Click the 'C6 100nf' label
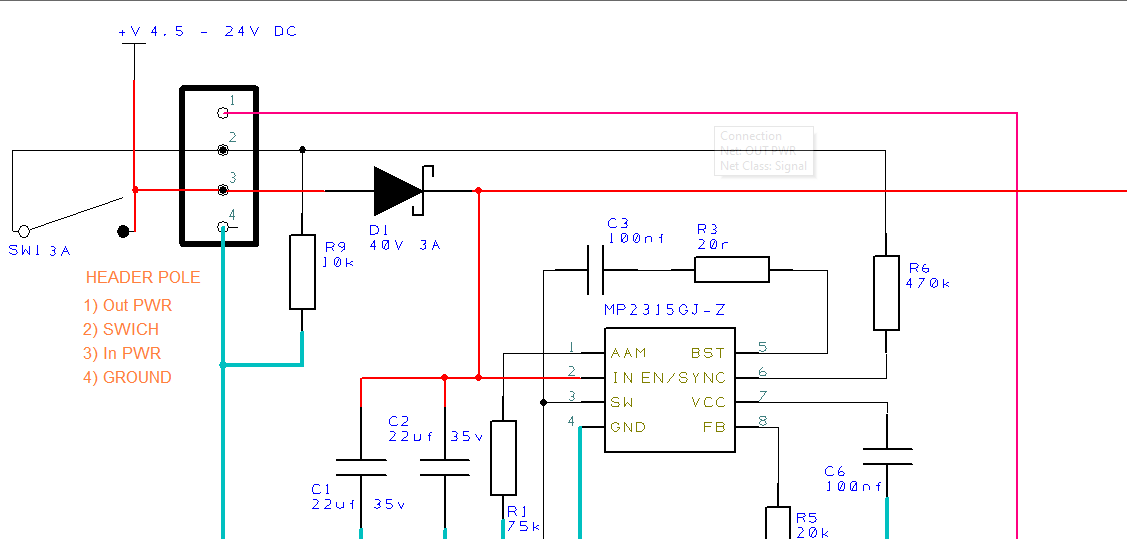The height and width of the screenshot is (539, 1127). click(x=852, y=479)
